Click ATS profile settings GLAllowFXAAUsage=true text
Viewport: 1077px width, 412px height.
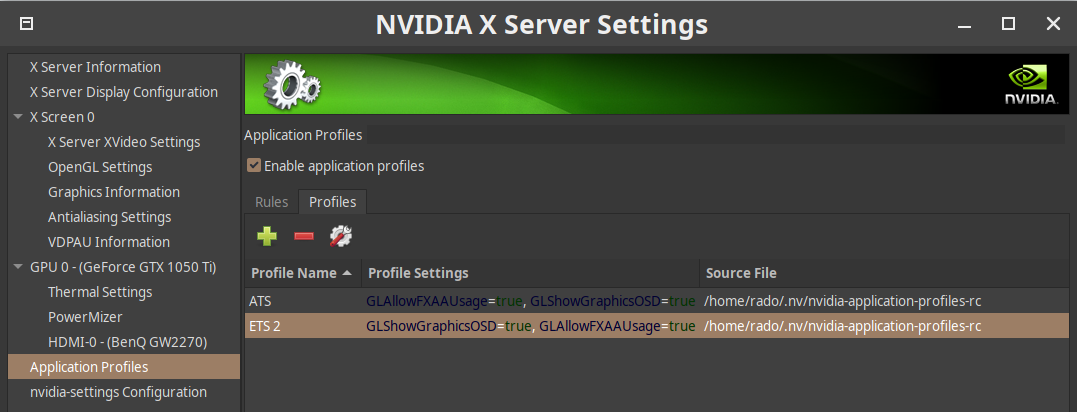point(444,301)
